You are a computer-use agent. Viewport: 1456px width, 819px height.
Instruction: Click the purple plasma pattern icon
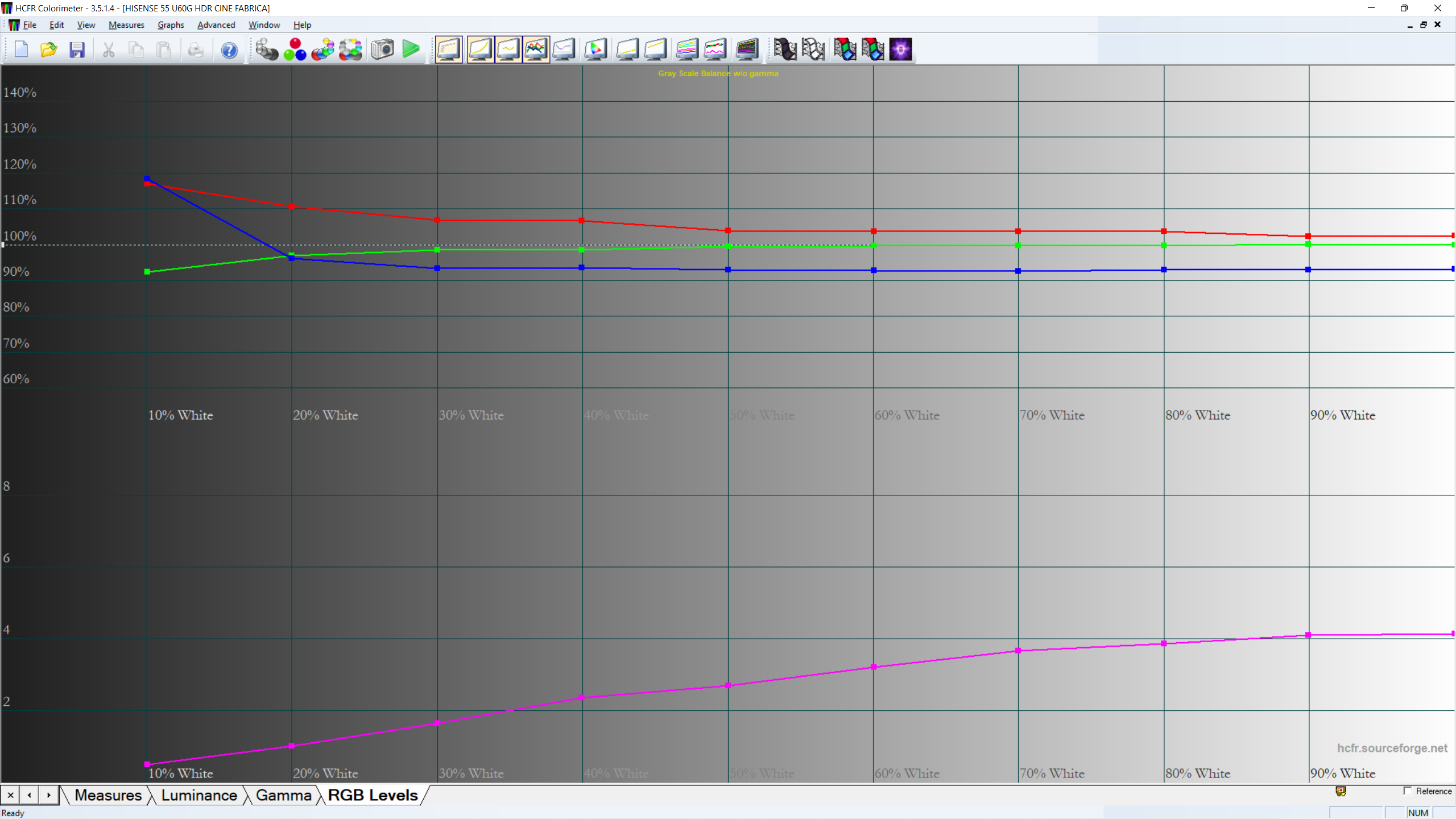901,49
